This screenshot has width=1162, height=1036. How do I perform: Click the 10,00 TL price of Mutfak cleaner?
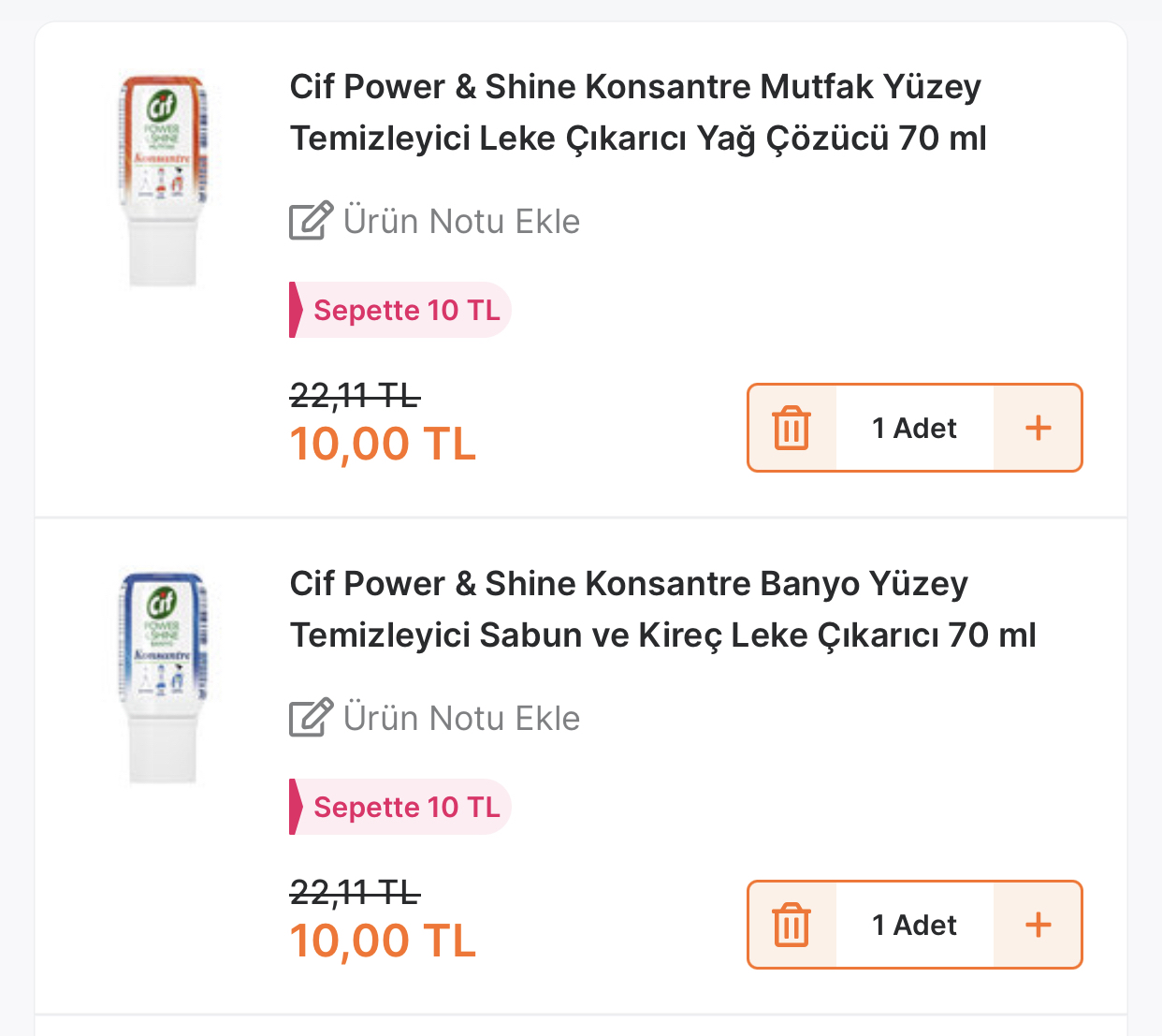coord(383,444)
